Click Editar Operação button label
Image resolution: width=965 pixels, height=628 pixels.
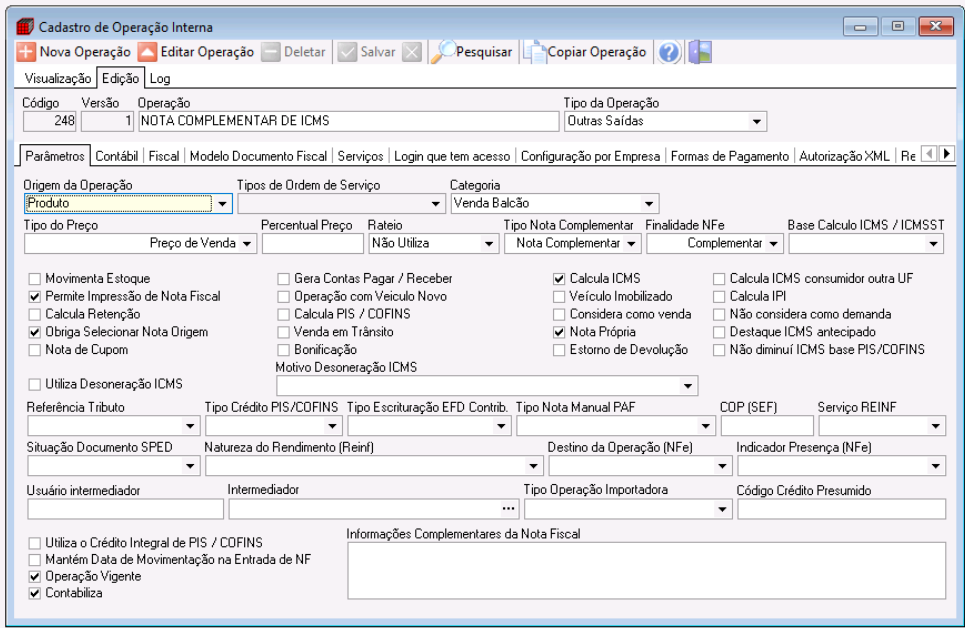207,52
